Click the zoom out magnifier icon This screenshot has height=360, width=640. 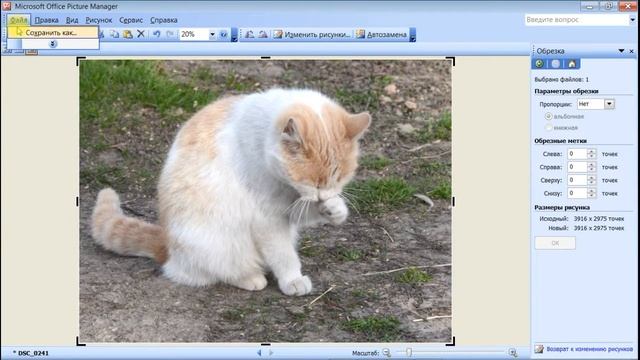[x=387, y=353]
